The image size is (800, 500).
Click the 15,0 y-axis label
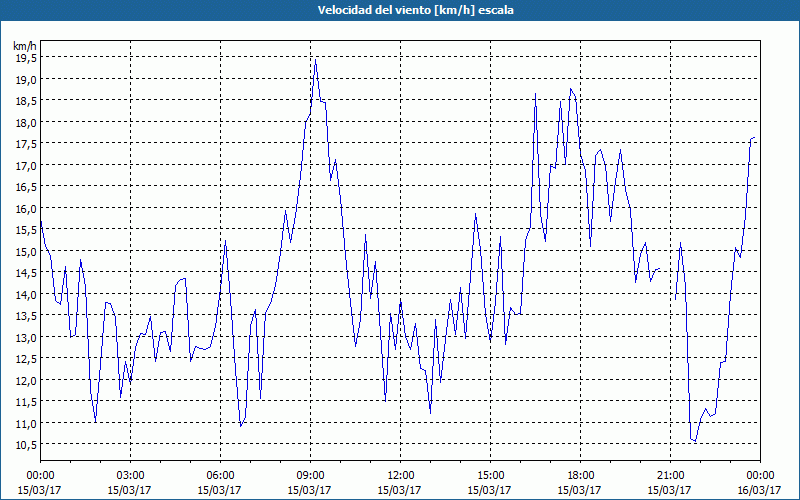pyautogui.click(x=27, y=251)
